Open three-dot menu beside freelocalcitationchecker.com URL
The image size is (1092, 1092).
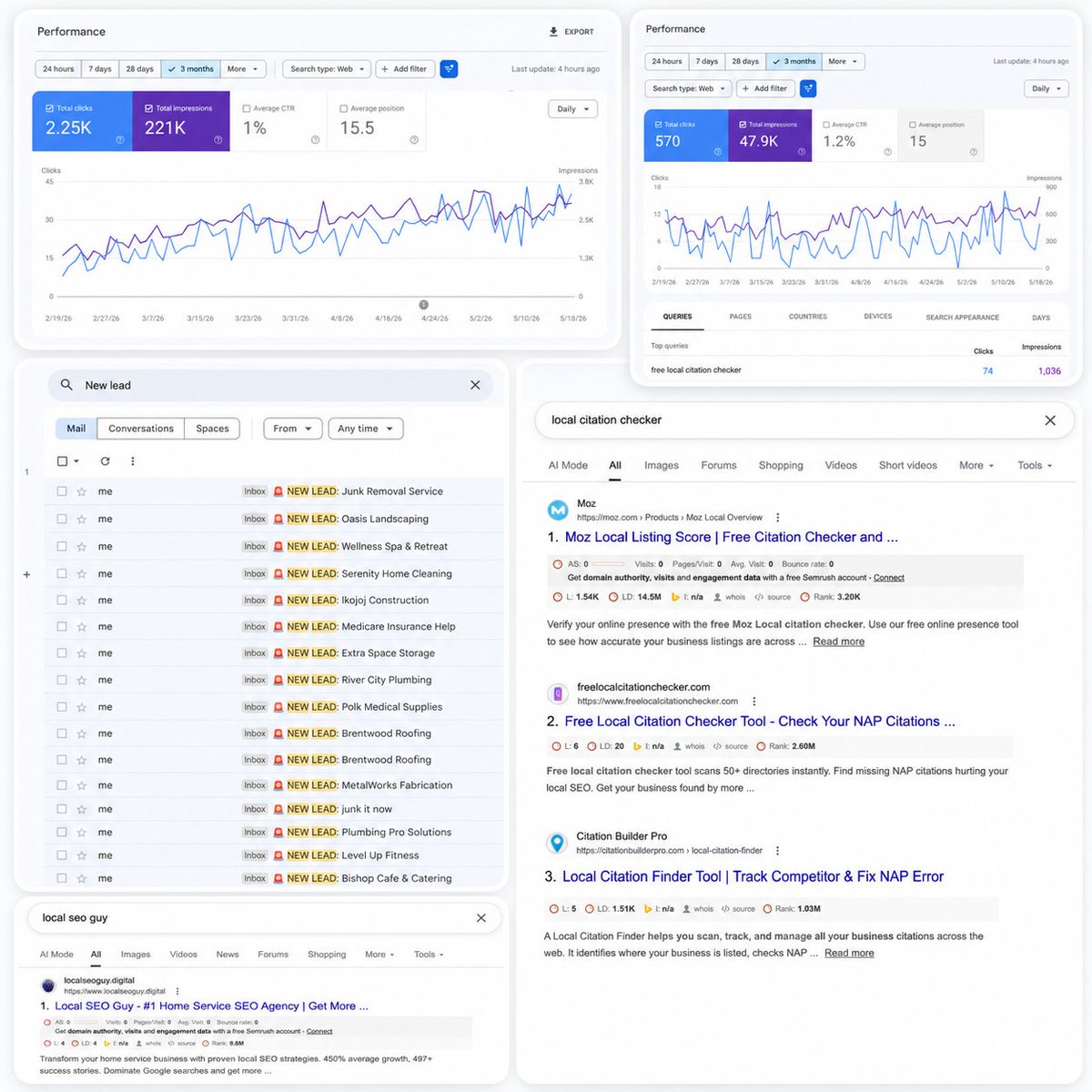pos(753,702)
